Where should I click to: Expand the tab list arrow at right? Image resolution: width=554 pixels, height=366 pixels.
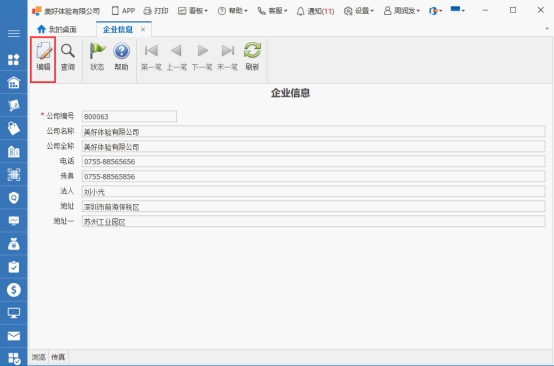547,29
